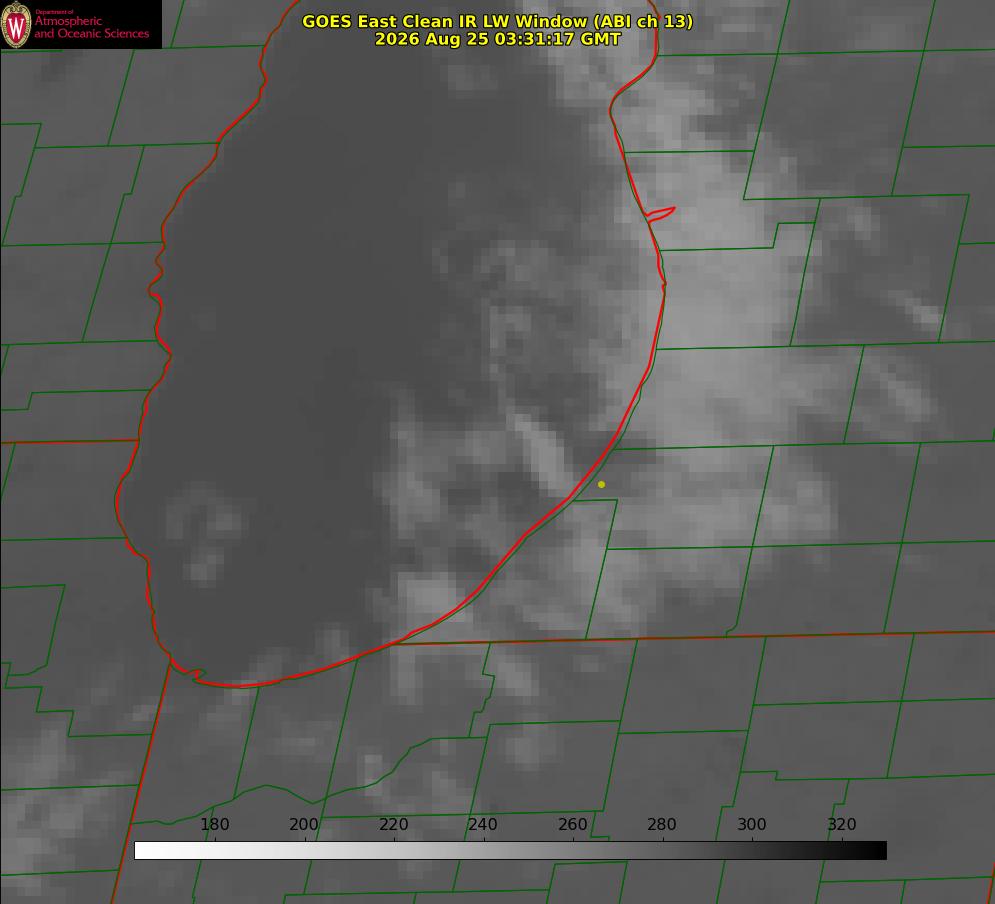This screenshot has height=904, width=995.
Task: Click the 320 colorbar label
Action: 841,824
